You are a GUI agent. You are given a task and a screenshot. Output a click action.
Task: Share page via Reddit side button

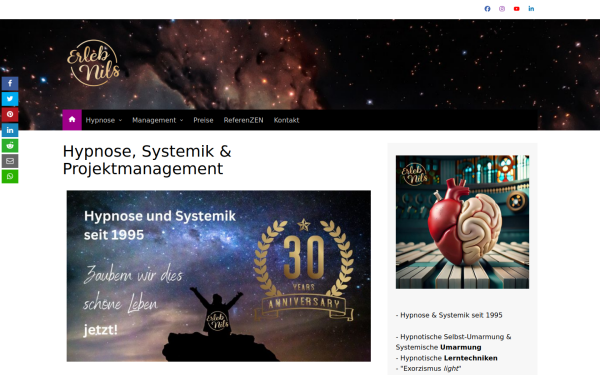(x=10, y=145)
